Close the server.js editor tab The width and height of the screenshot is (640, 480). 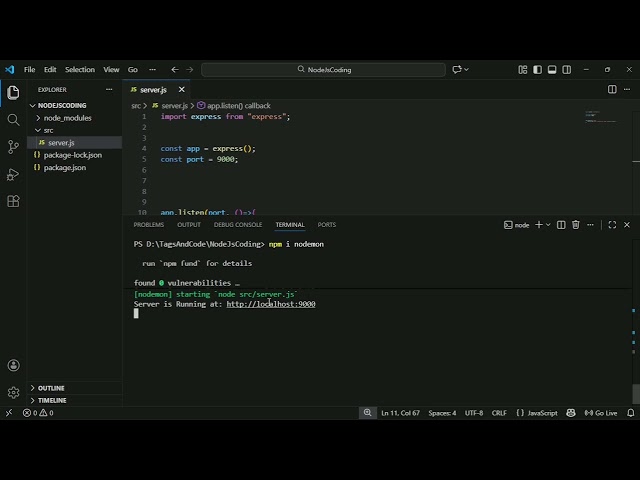click(182, 89)
